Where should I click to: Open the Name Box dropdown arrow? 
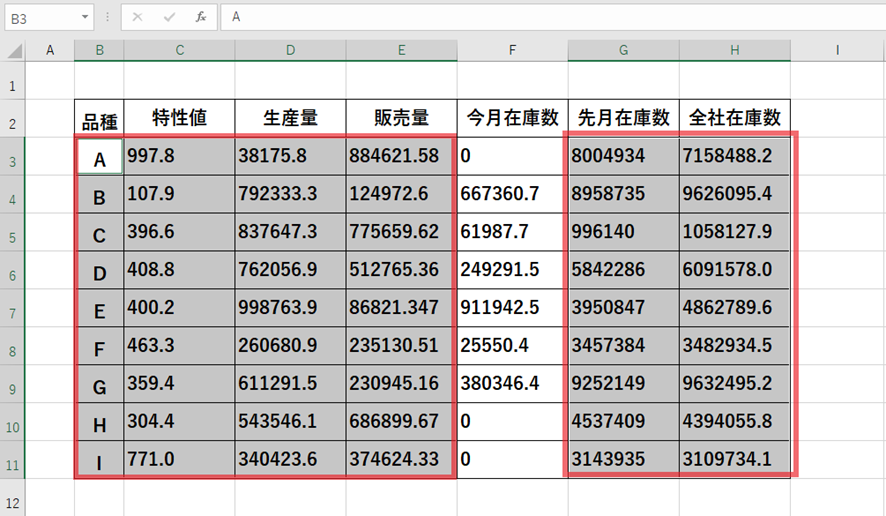pyautogui.click(x=85, y=18)
